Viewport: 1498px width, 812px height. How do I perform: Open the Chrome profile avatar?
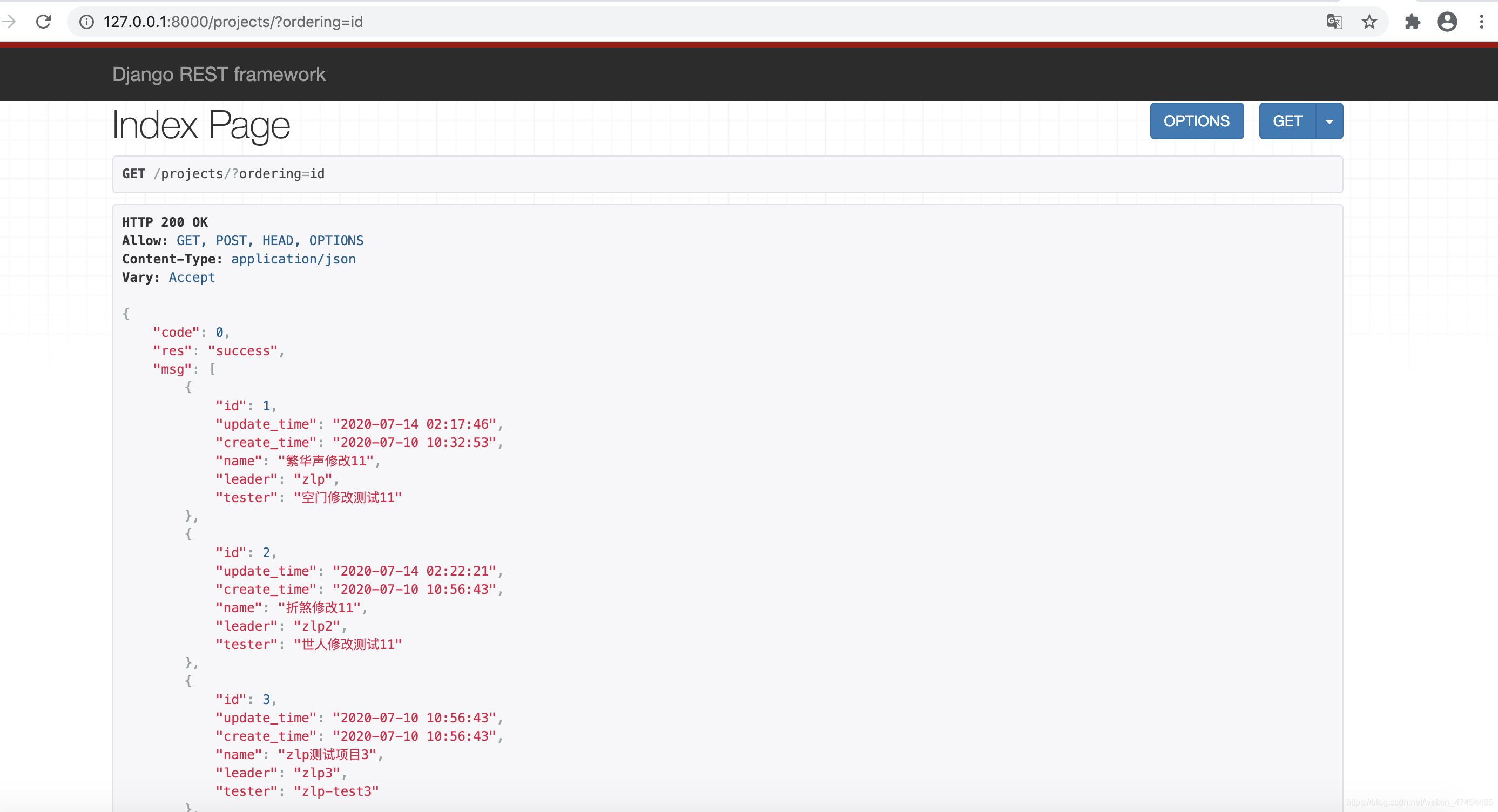point(1447,22)
